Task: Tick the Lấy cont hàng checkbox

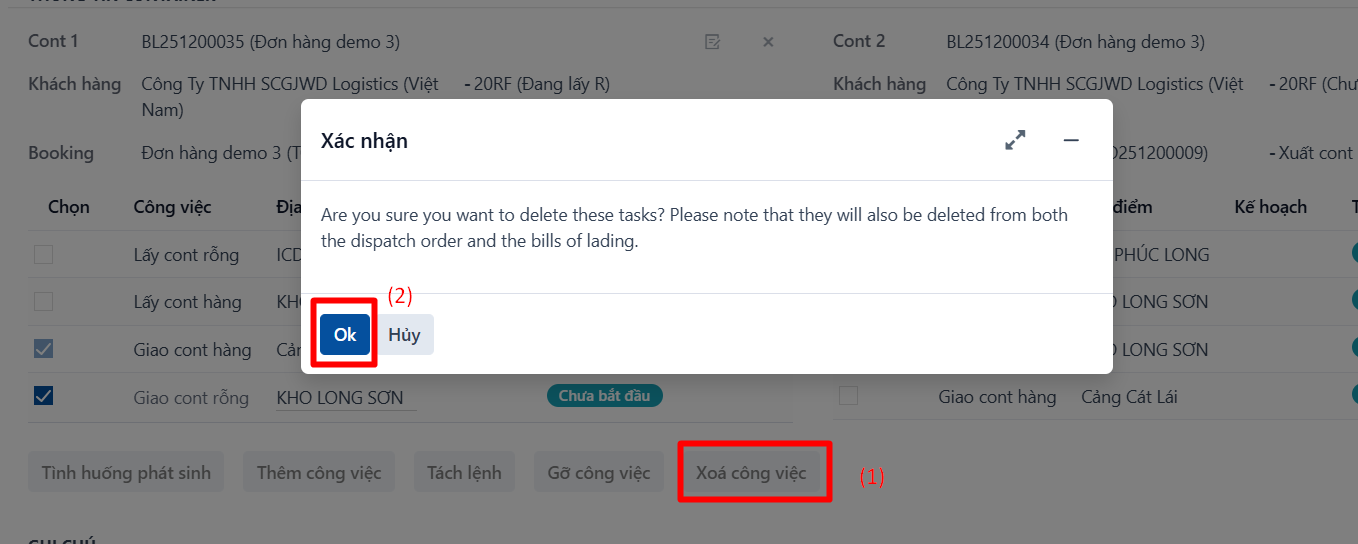Action: click(43, 301)
